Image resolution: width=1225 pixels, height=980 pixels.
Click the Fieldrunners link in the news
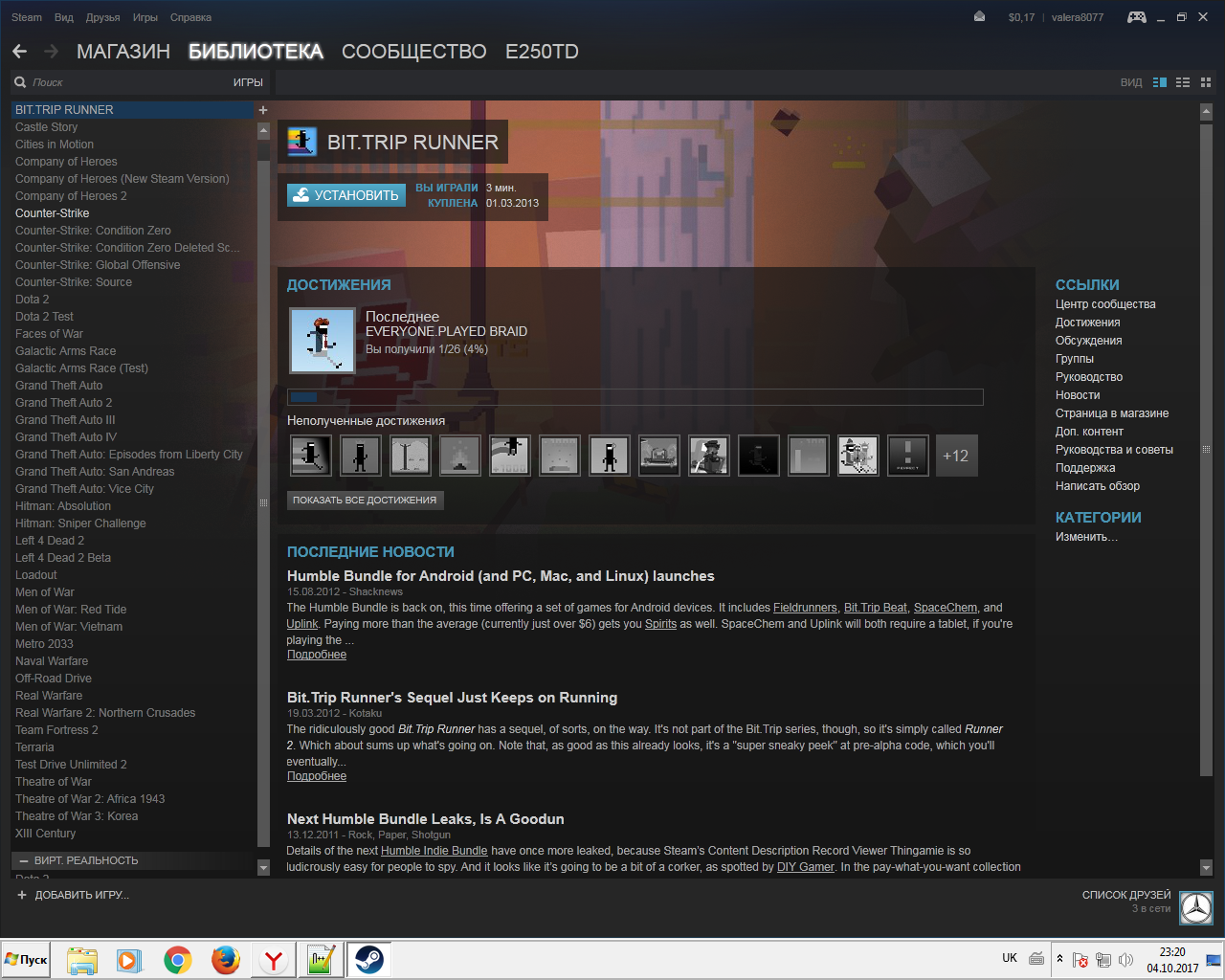click(805, 608)
